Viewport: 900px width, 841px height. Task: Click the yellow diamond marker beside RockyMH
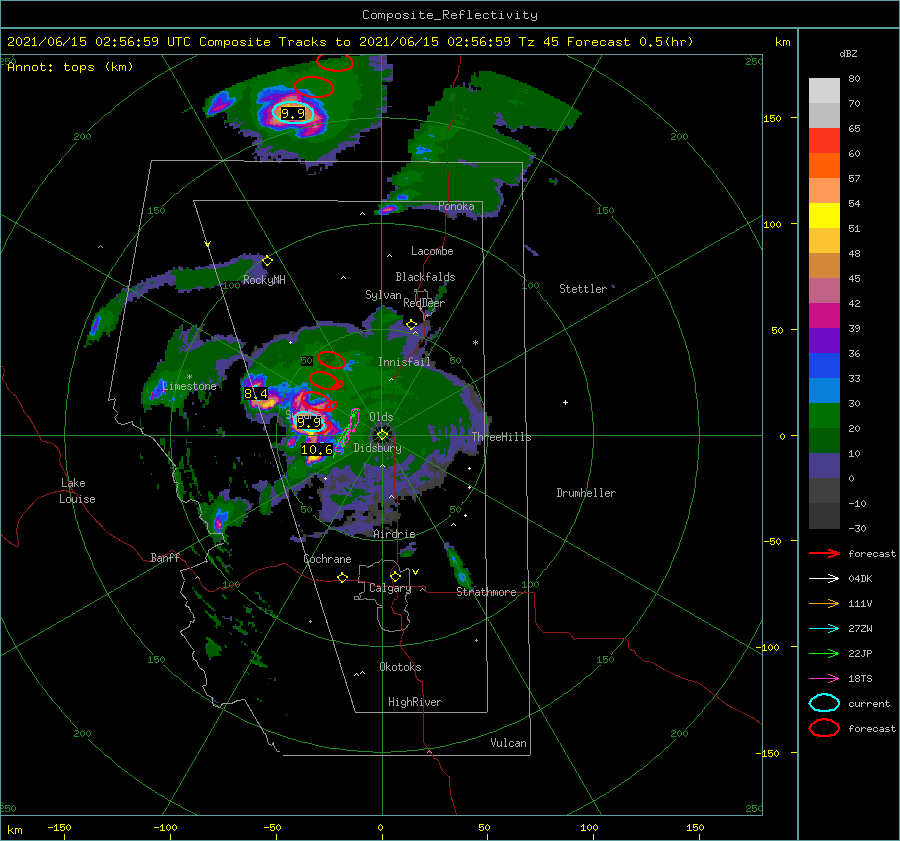tap(267, 261)
